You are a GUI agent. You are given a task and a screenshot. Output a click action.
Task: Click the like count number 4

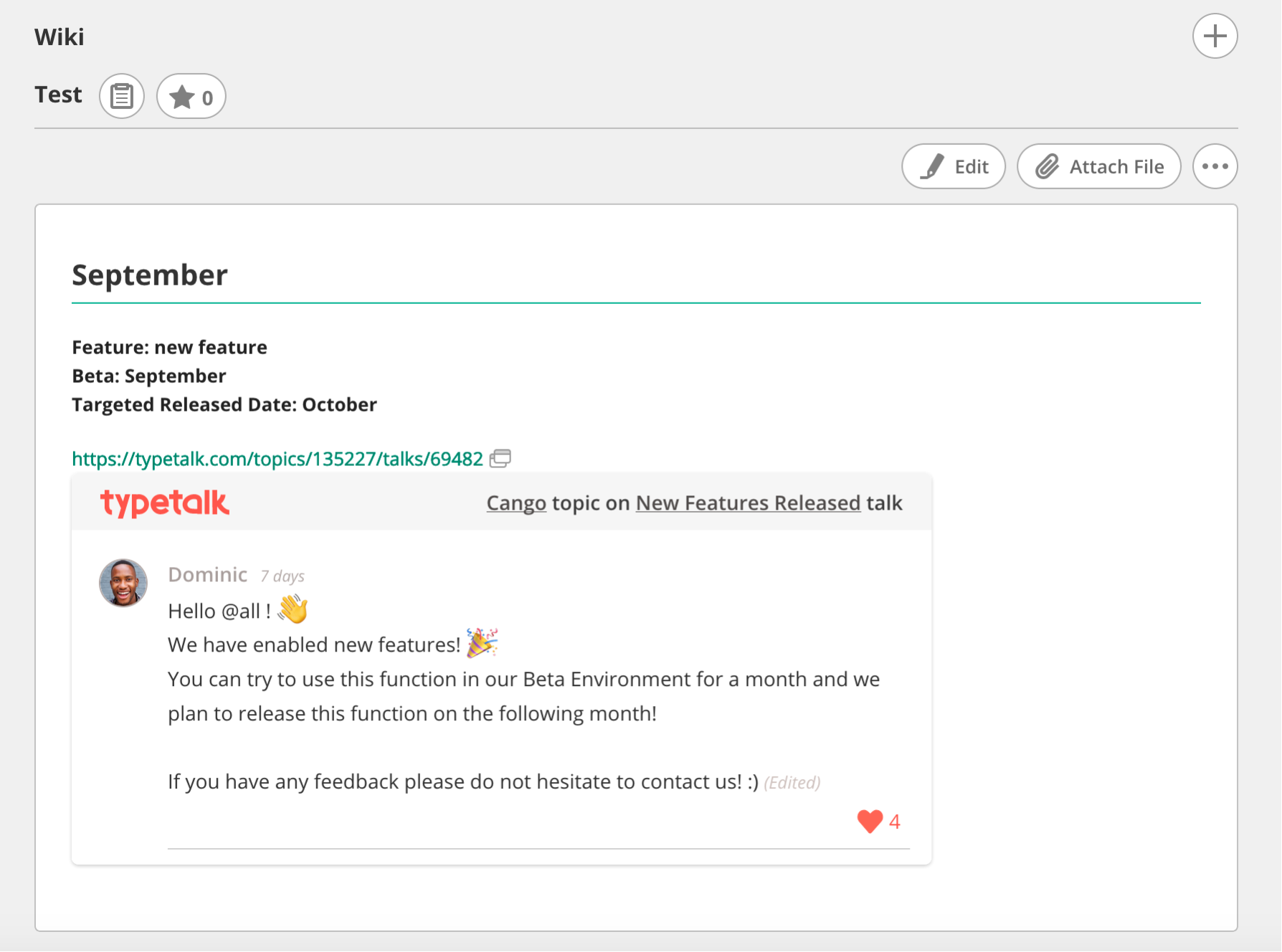[x=895, y=822]
